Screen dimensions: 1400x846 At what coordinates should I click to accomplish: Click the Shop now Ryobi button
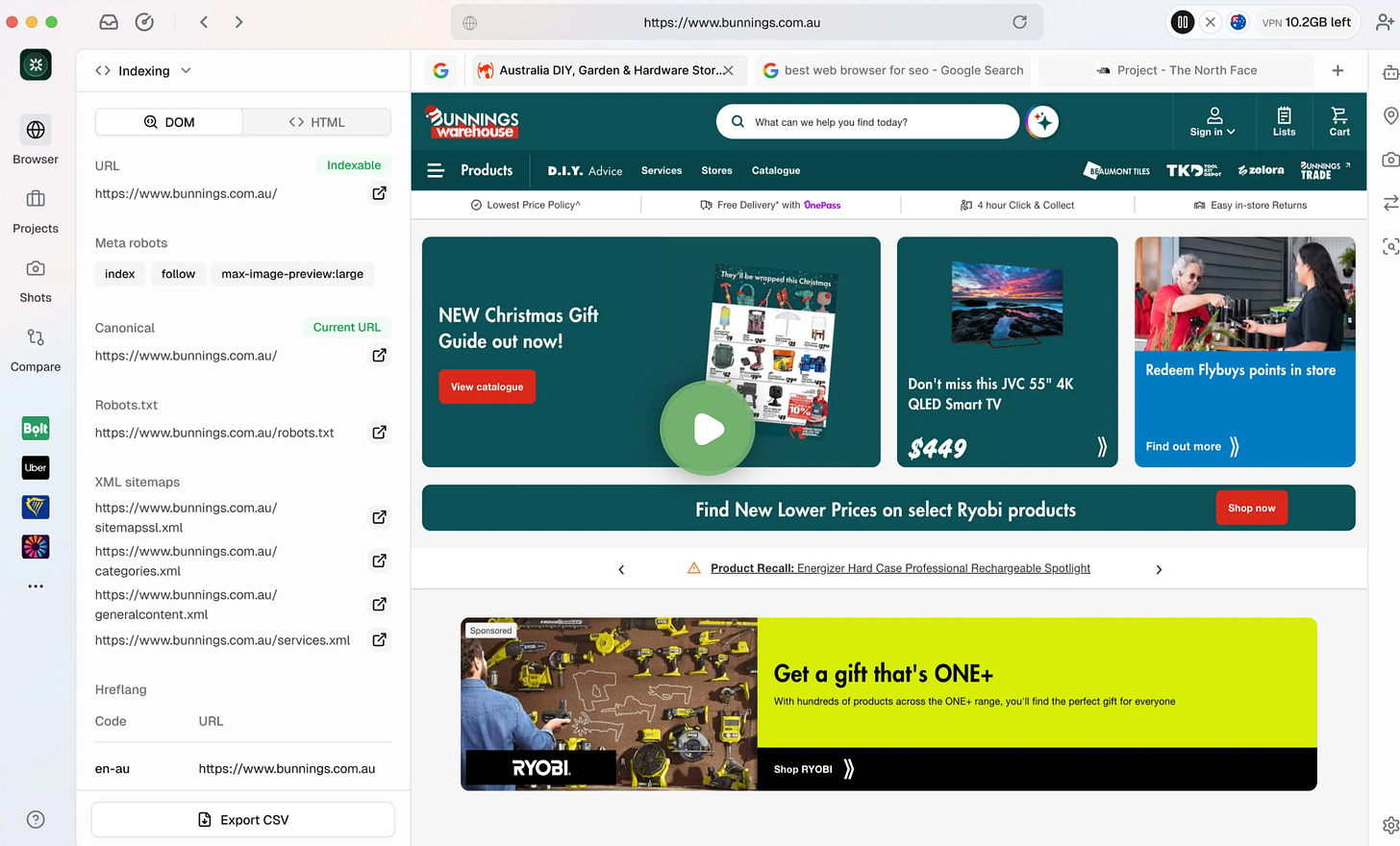pos(1252,508)
